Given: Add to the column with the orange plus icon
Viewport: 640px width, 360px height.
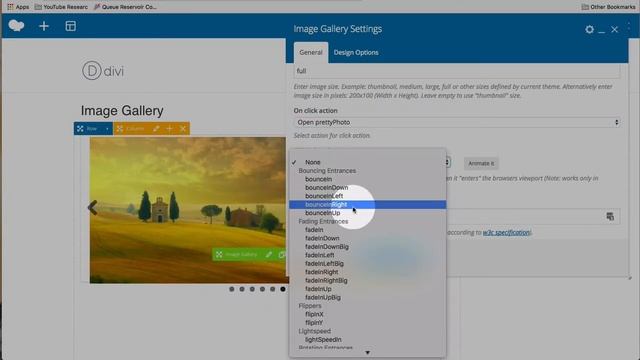Looking at the screenshot, I should pos(169,129).
